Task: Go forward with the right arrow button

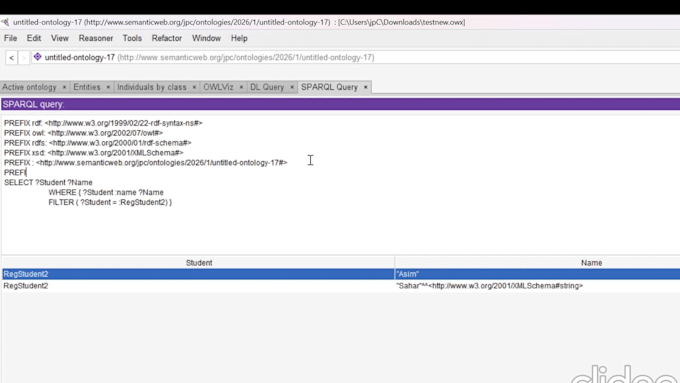Action: 24,58
